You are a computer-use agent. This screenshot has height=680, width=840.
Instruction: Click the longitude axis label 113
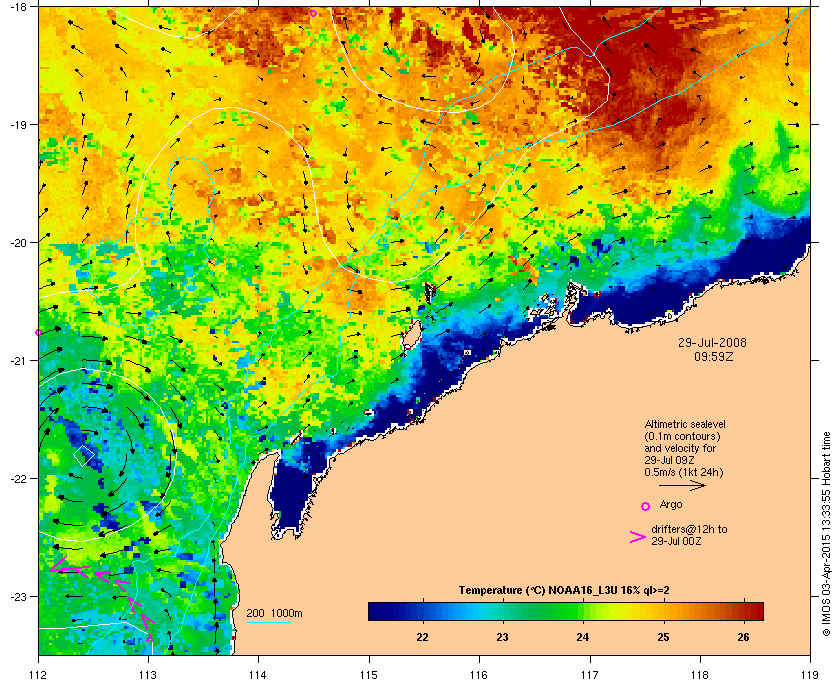pyautogui.click(x=148, y=674)
